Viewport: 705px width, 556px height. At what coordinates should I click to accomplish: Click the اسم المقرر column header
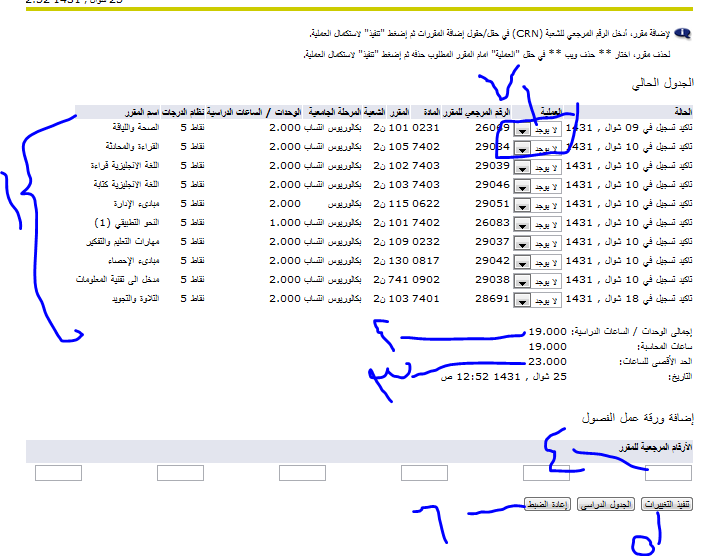(x=142, y=111)
